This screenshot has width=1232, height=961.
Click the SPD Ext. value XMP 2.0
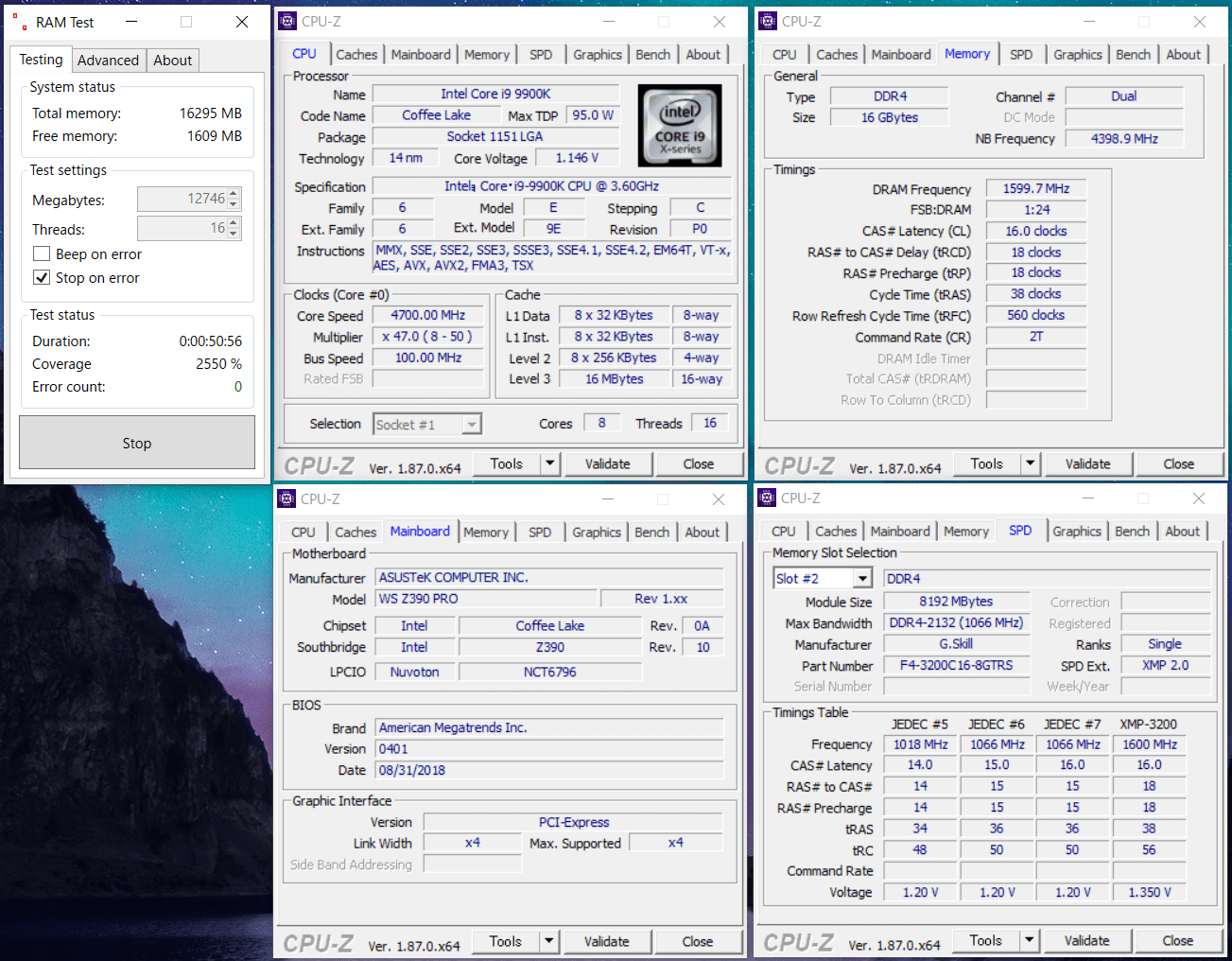(1166, 665)
